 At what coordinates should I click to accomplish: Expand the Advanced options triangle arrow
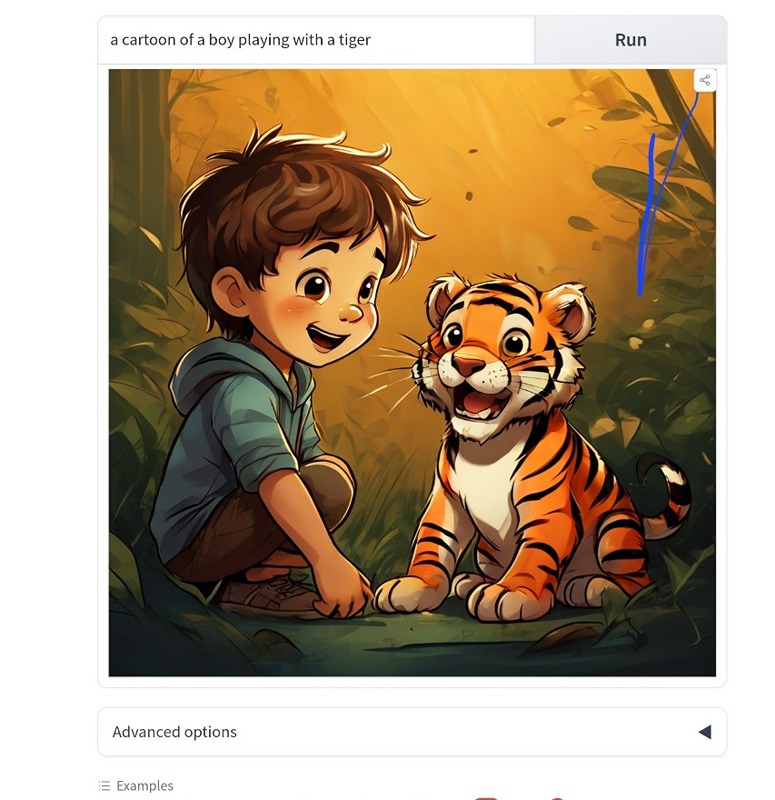click(704, 732)
